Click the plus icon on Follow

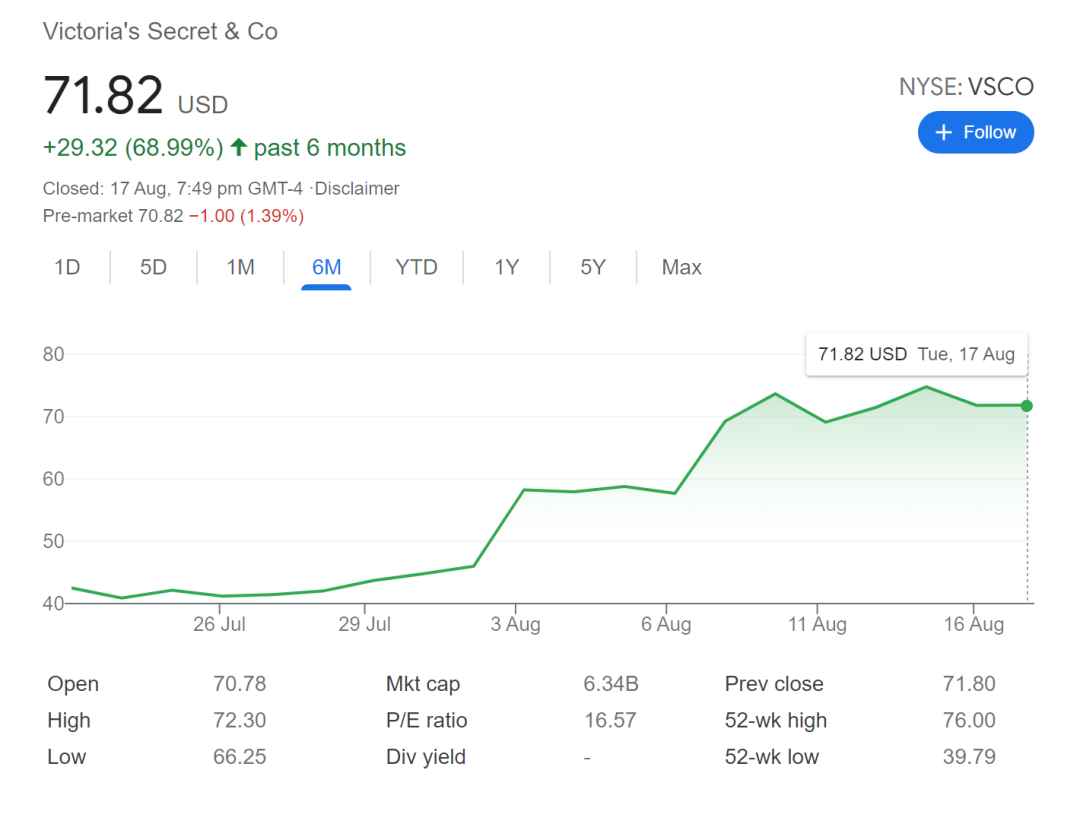click(943, 132)
